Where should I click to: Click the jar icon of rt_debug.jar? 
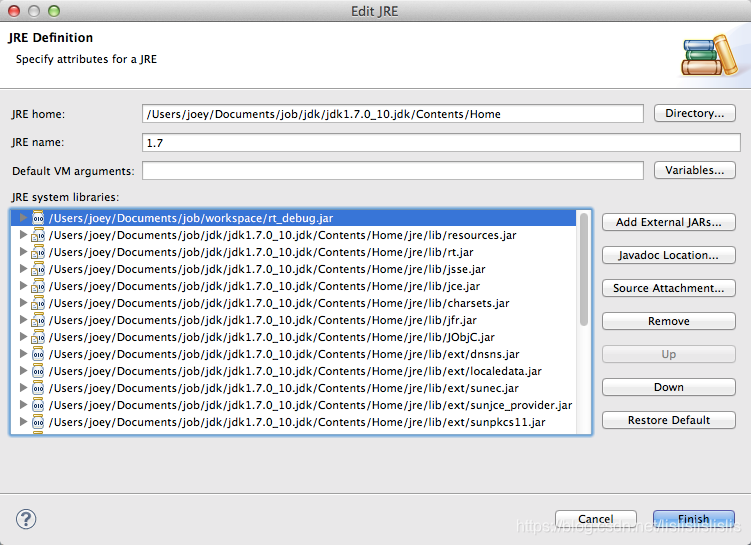38,218
